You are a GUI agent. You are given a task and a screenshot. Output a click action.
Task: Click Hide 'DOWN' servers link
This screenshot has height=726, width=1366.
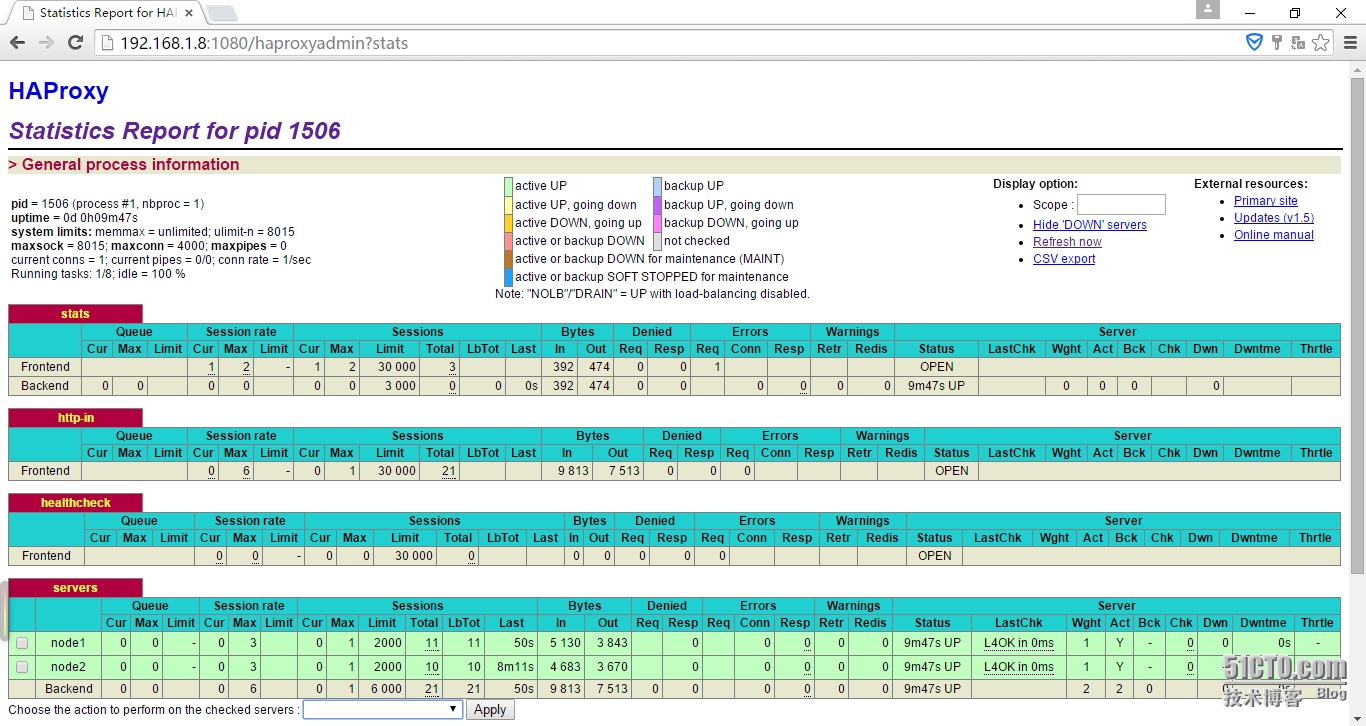coord(1090,225)
